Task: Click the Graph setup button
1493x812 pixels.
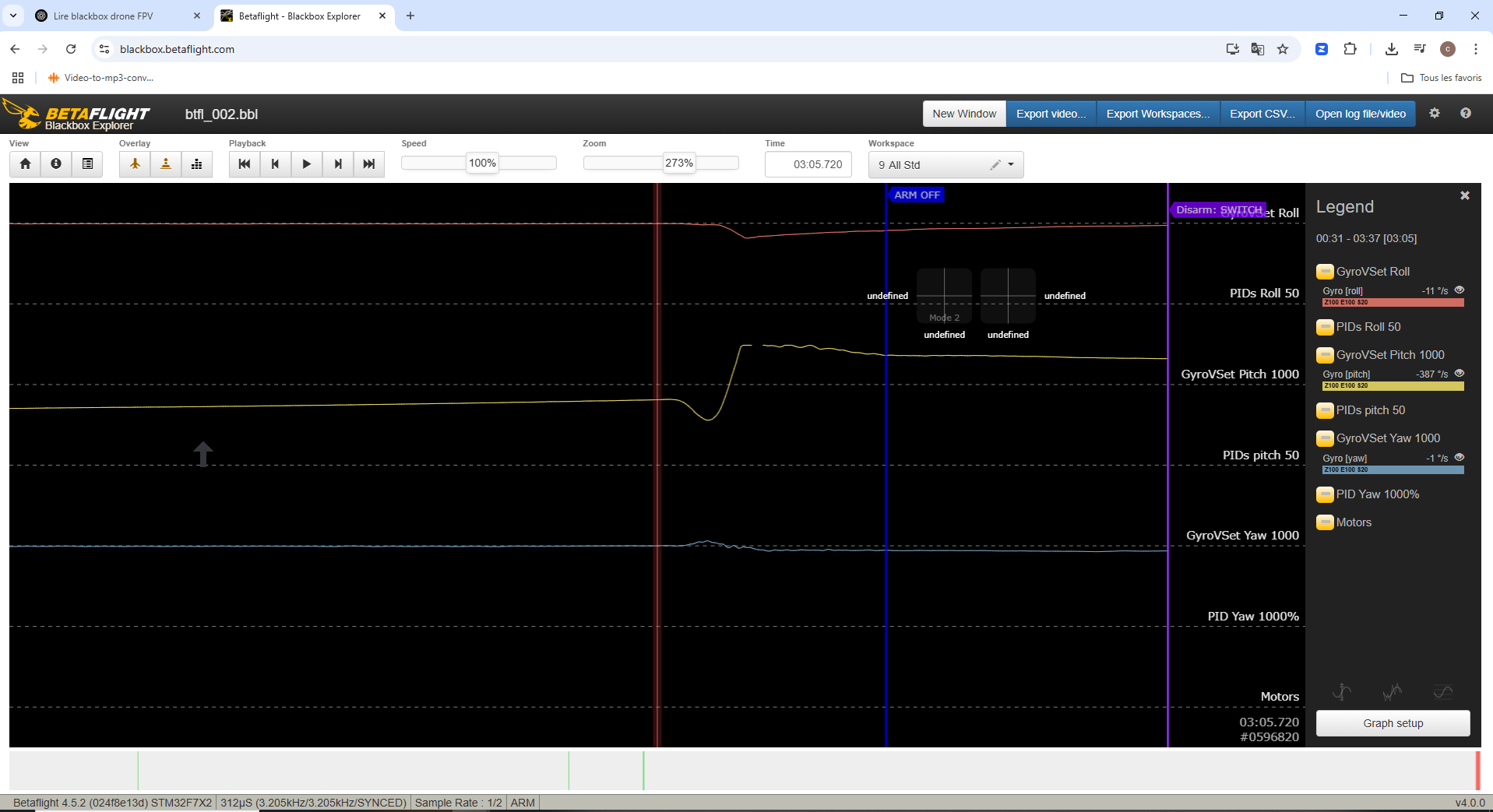Action: click(1393, 723)
